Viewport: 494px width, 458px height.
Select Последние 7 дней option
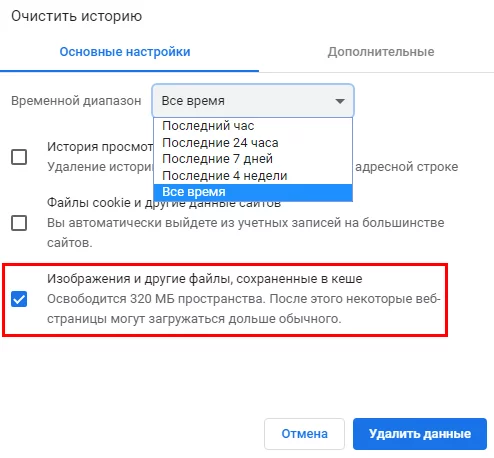pyautogui.click(x=253, y=159)
